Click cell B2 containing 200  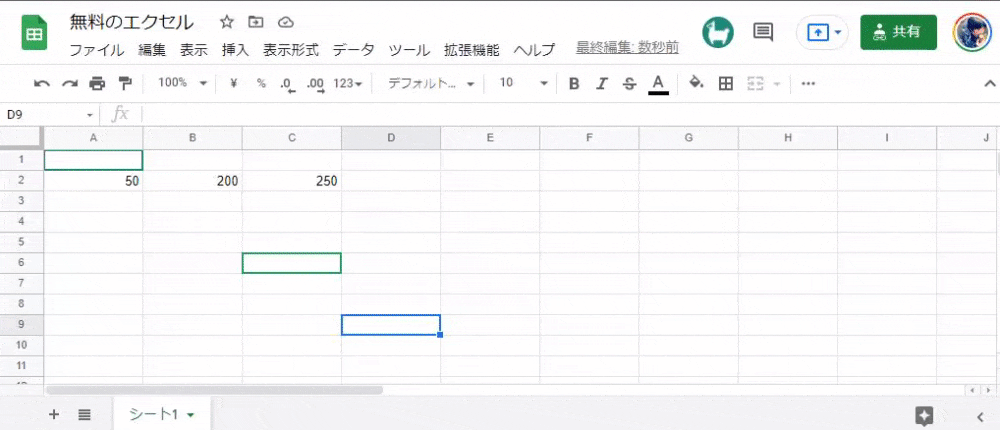coord(192,181)
